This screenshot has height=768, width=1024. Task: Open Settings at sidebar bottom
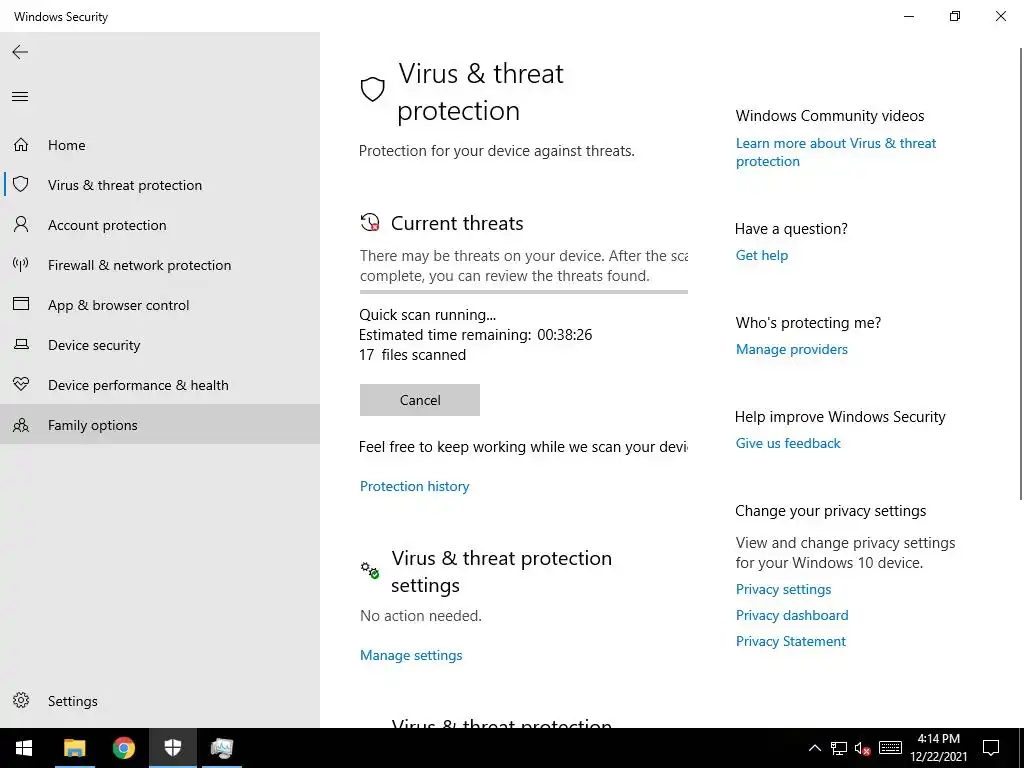click(x=160, y=701)
